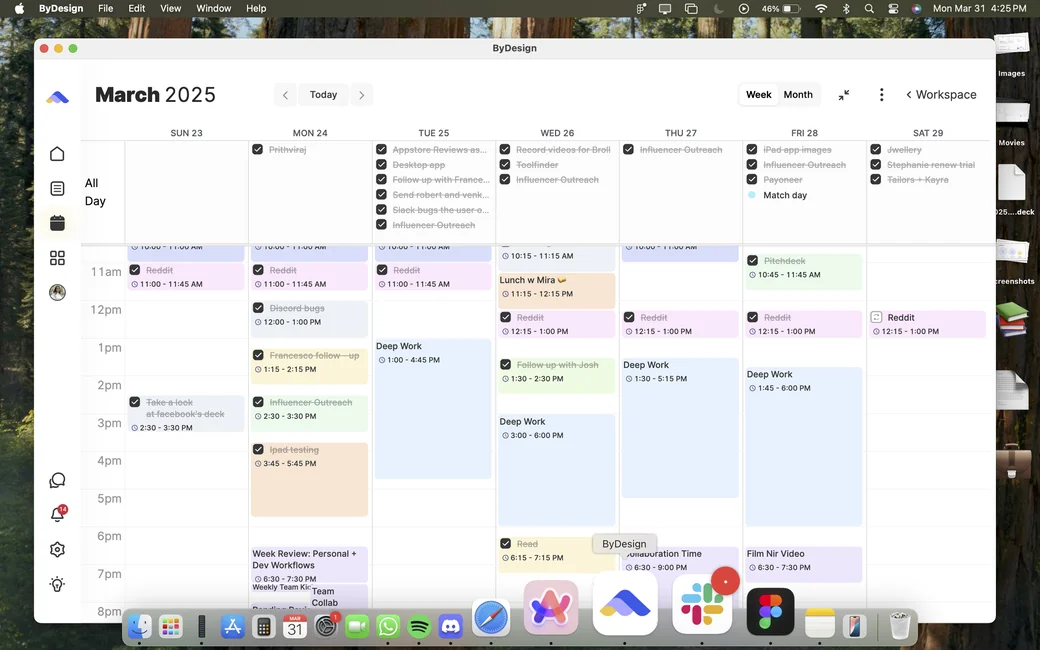Viewport: 1040px width, 650px height.
Task: Open Figma in the dock
Action: [770, 611]
